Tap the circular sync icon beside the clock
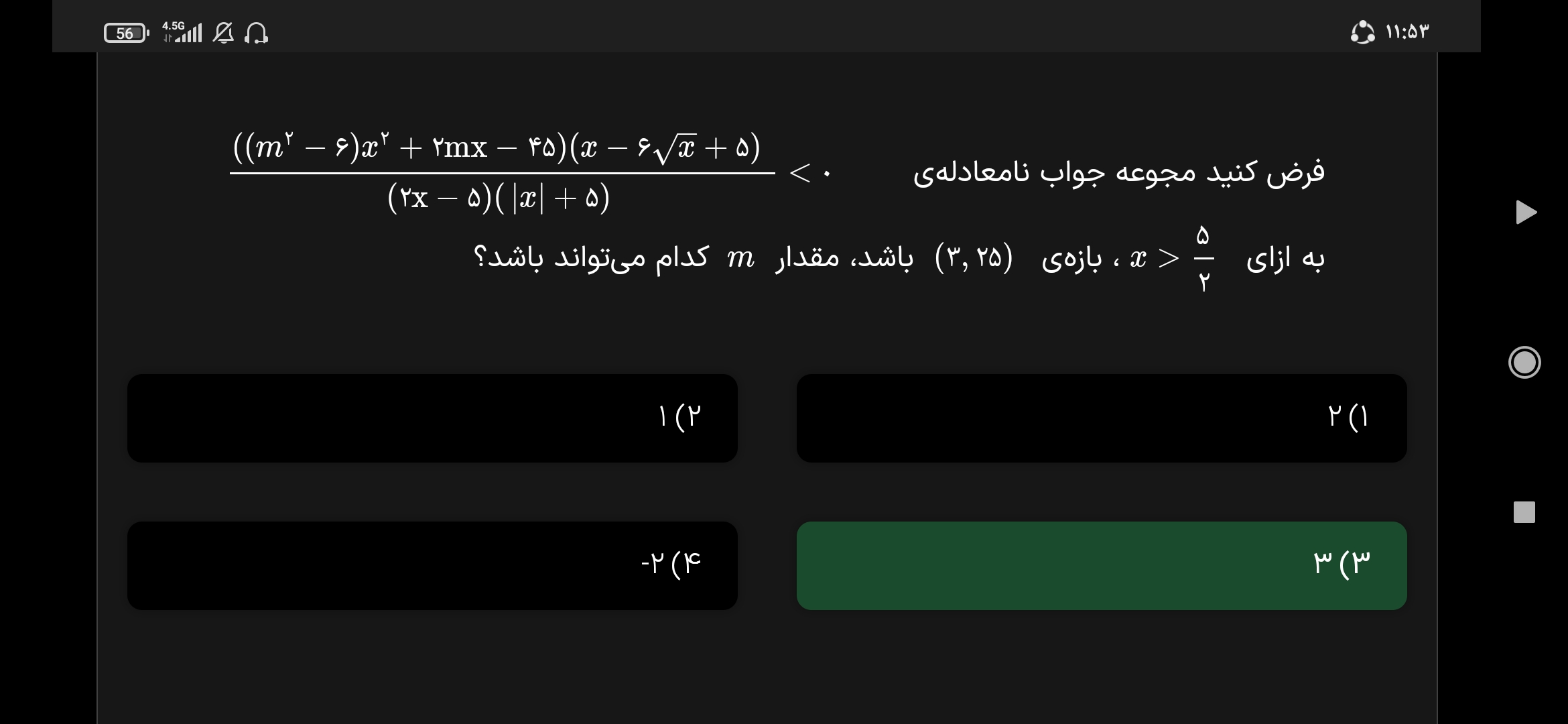 (1362, 32)
